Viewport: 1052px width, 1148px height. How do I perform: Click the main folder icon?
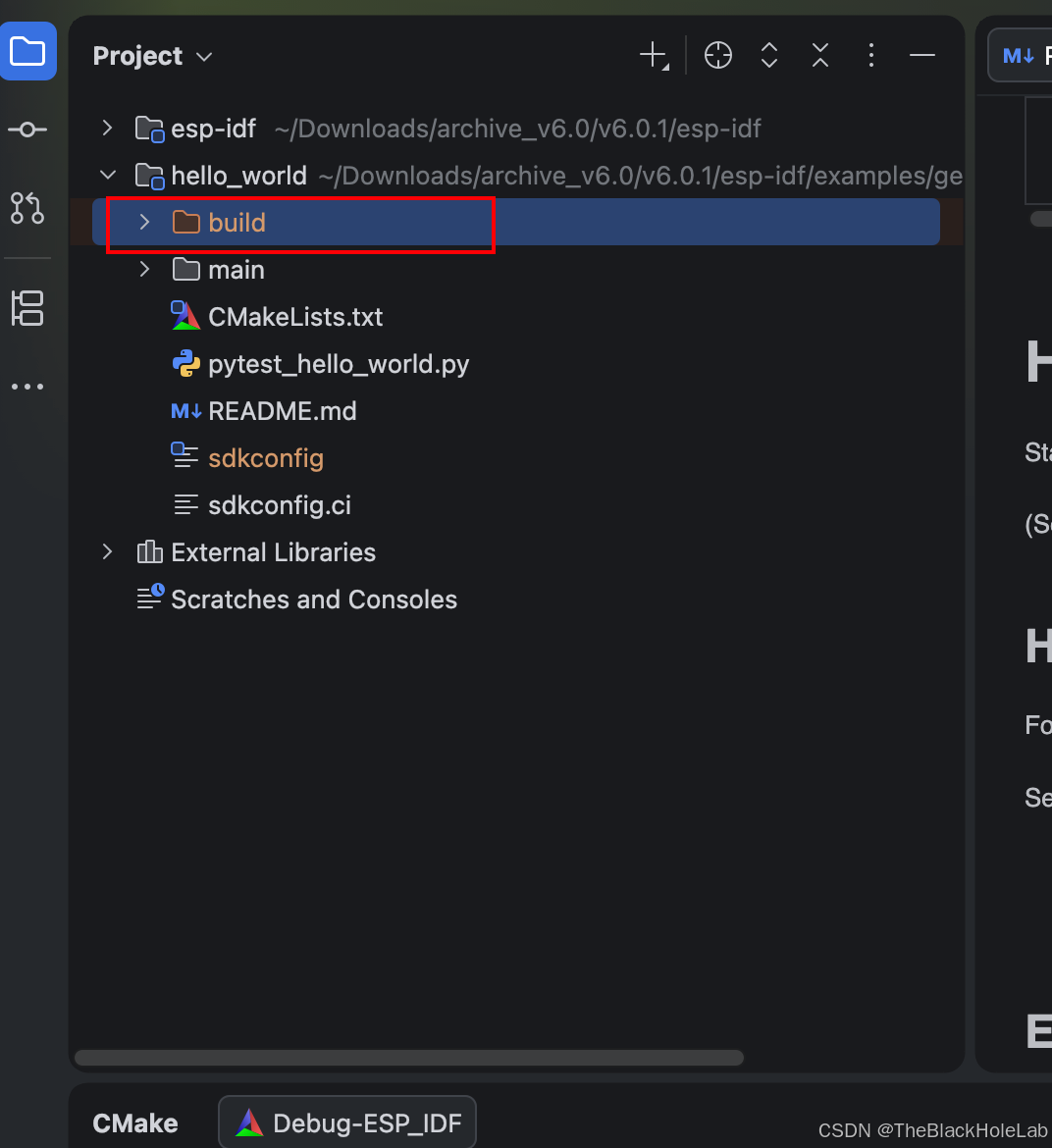point(185,270)
